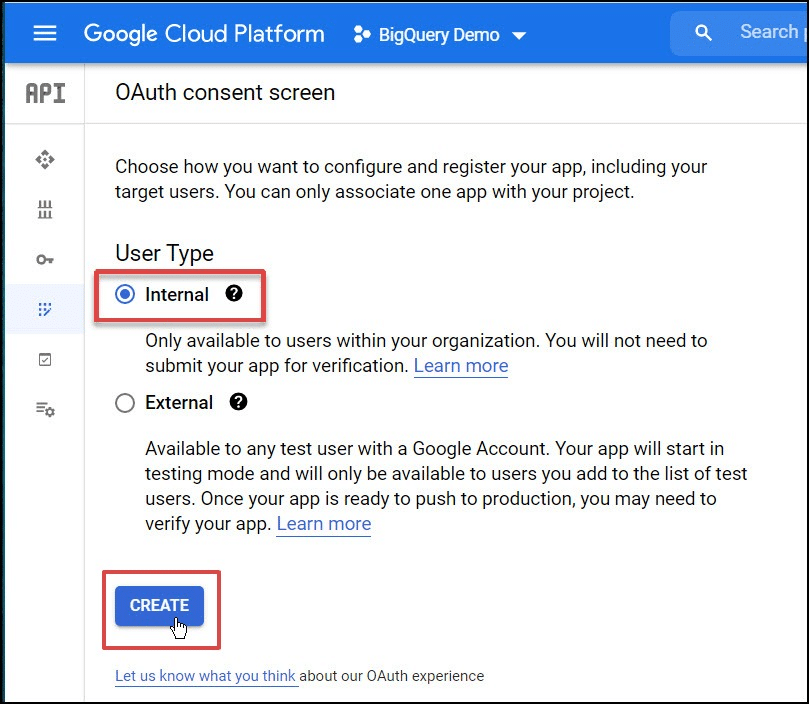809x704 pixels.
Task: Click the search magnifier icon
Action: click(704, 33)
